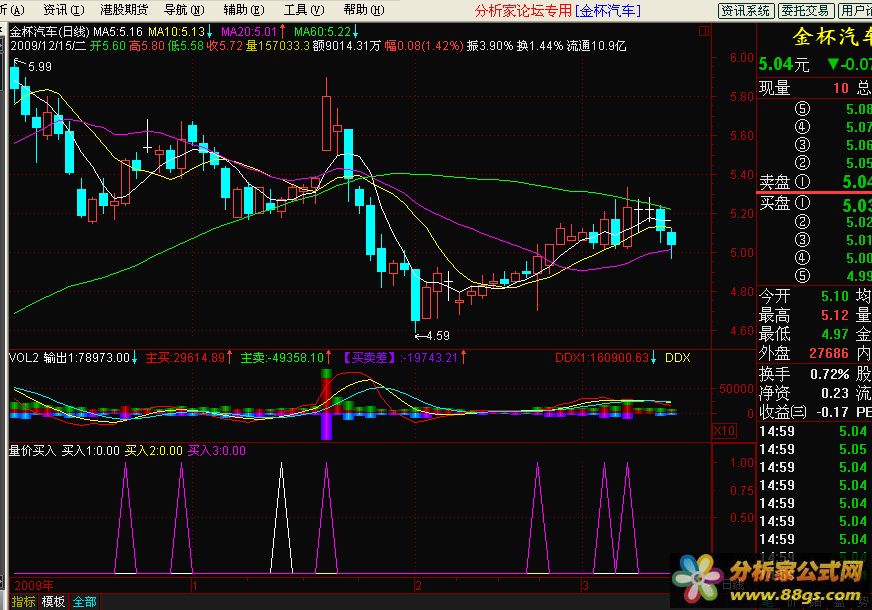
Task: Click the 4.80 price axis label
Action: 742,291
